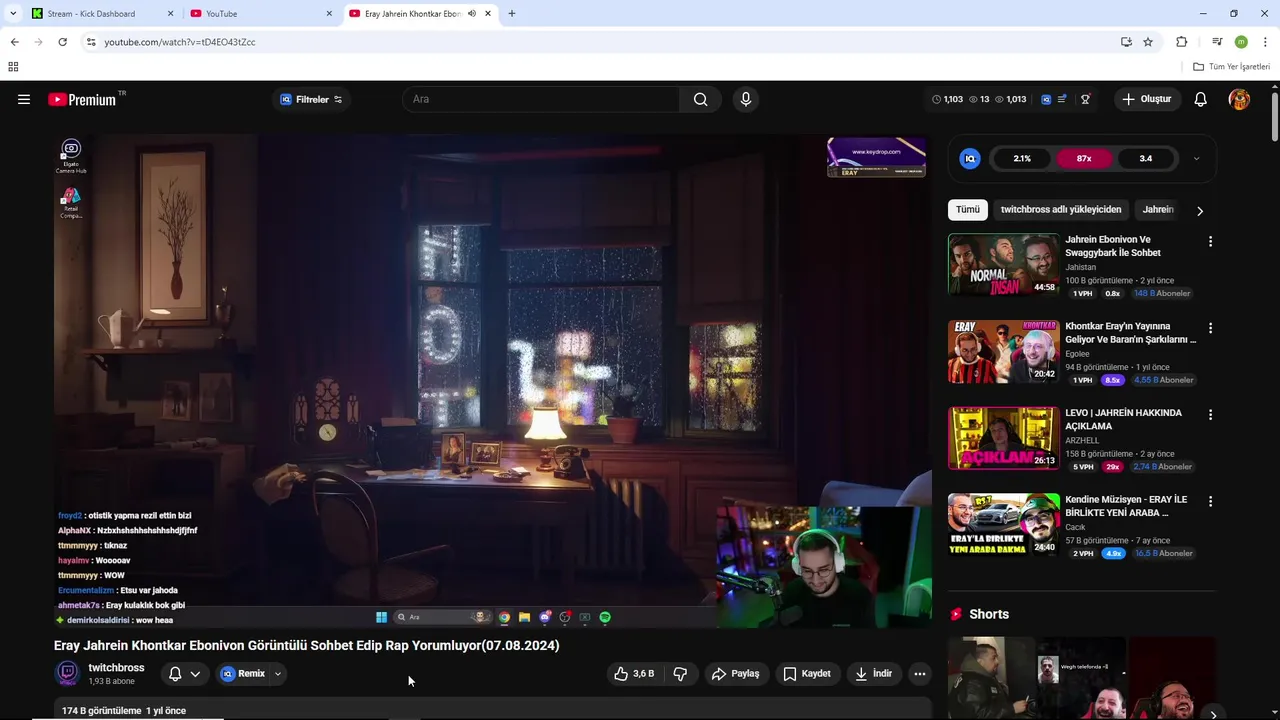The width and height of the screenshot is (1280, 720).
Task: Like the video (3,6 B)
Action: [x=635, y=674]
